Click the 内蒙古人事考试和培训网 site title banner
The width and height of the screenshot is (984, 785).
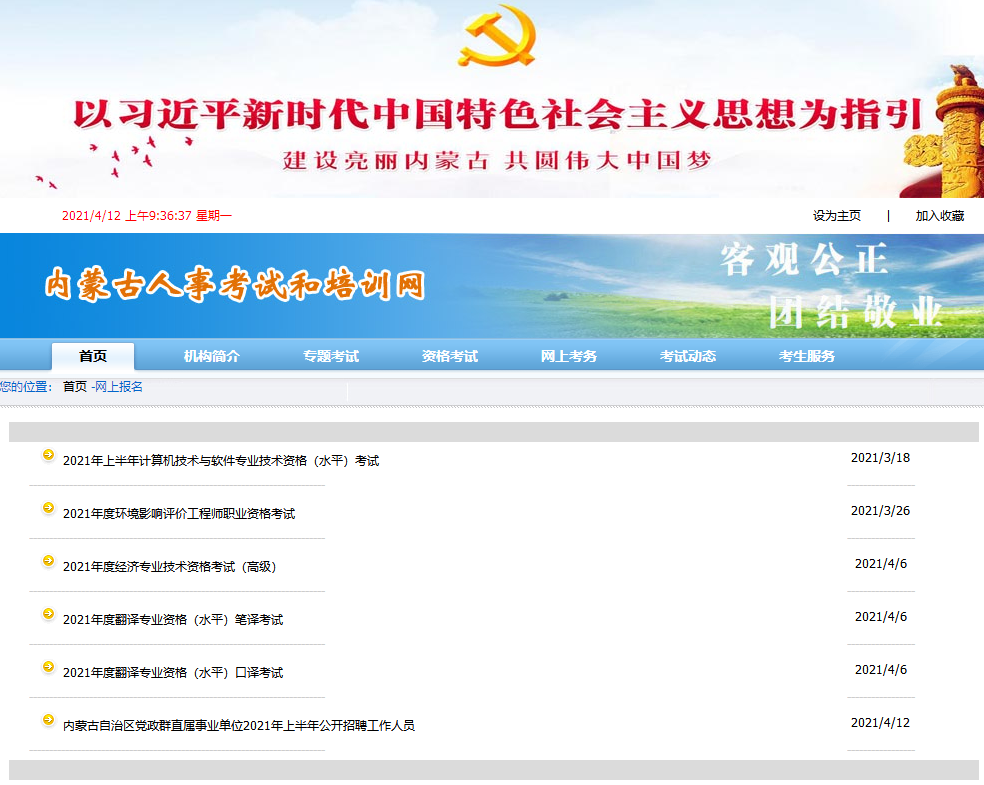[x=235, y=286]
